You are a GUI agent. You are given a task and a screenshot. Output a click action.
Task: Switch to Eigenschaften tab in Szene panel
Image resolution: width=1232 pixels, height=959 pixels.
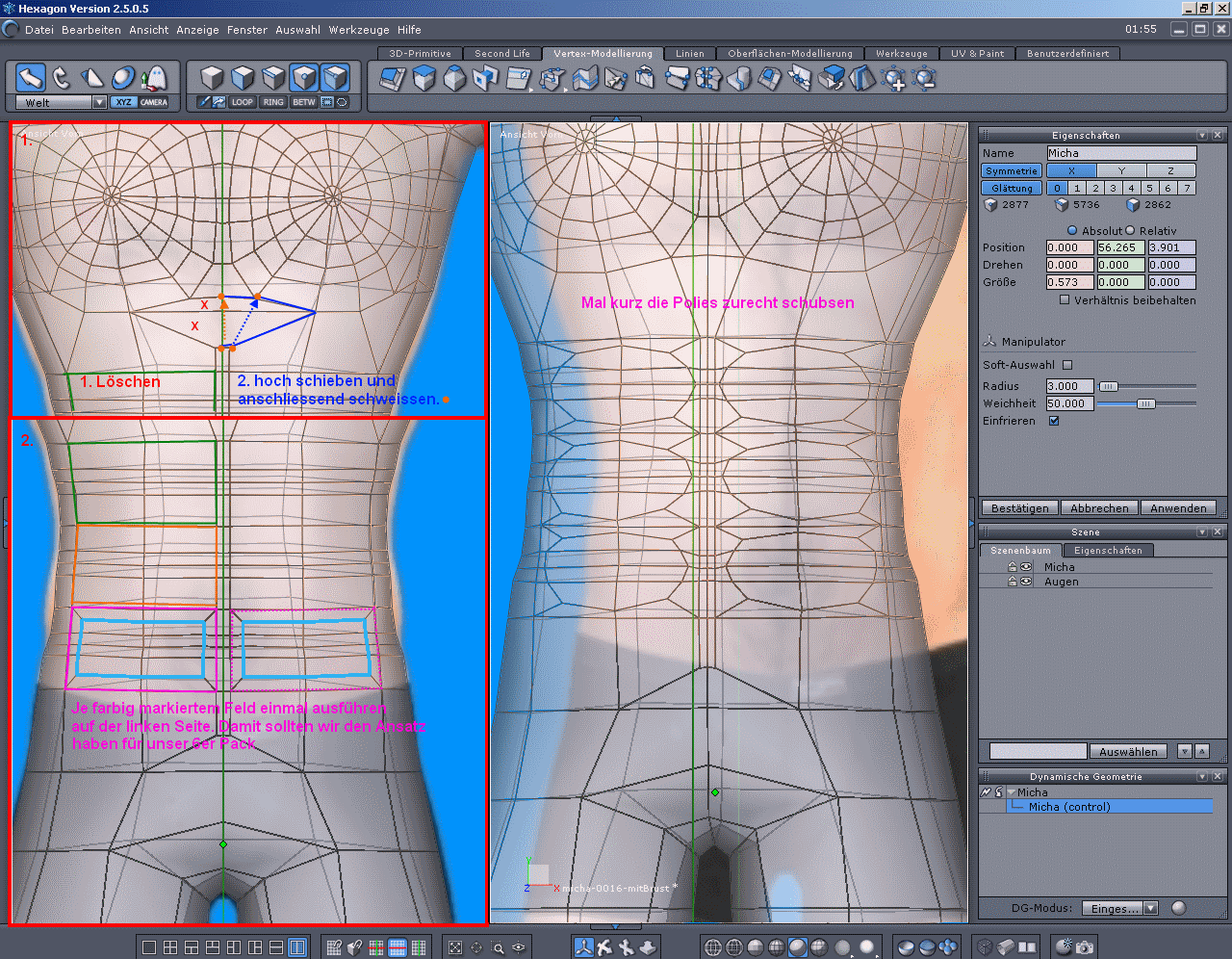click(x=1108, y=551)
